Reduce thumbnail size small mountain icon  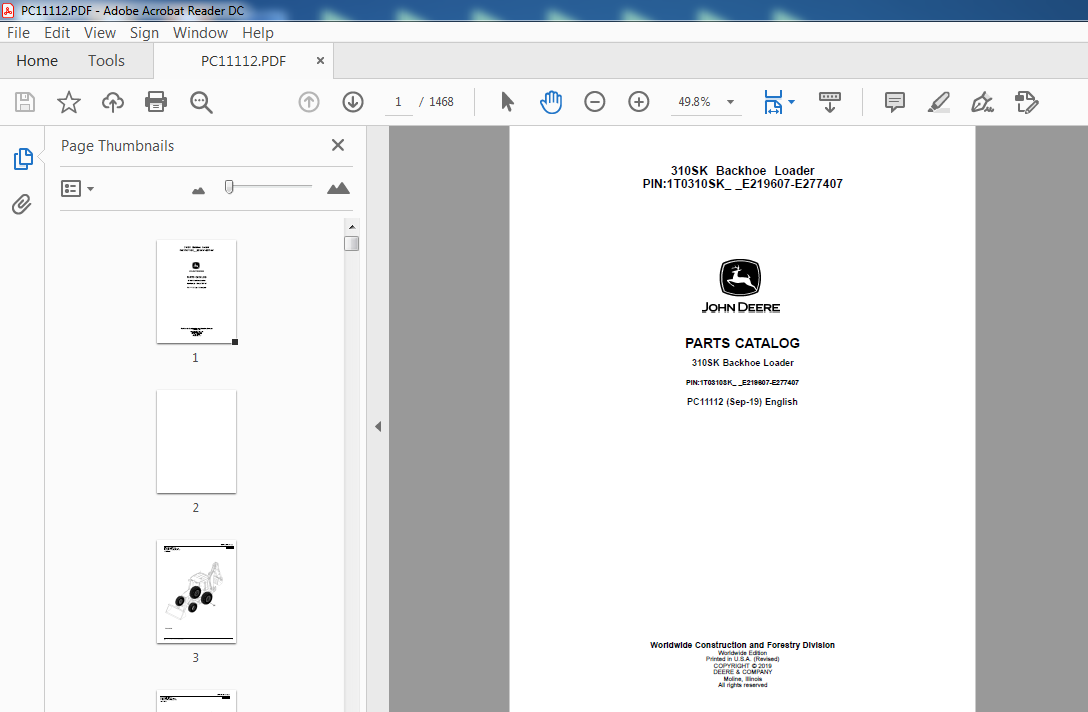(198, 189)
